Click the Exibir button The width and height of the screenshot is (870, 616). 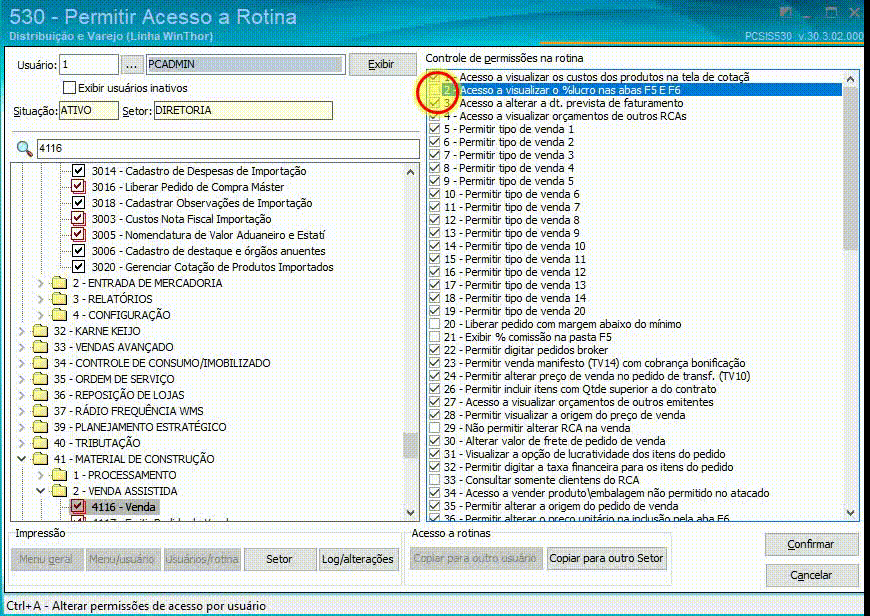click(x=382, y=64)
